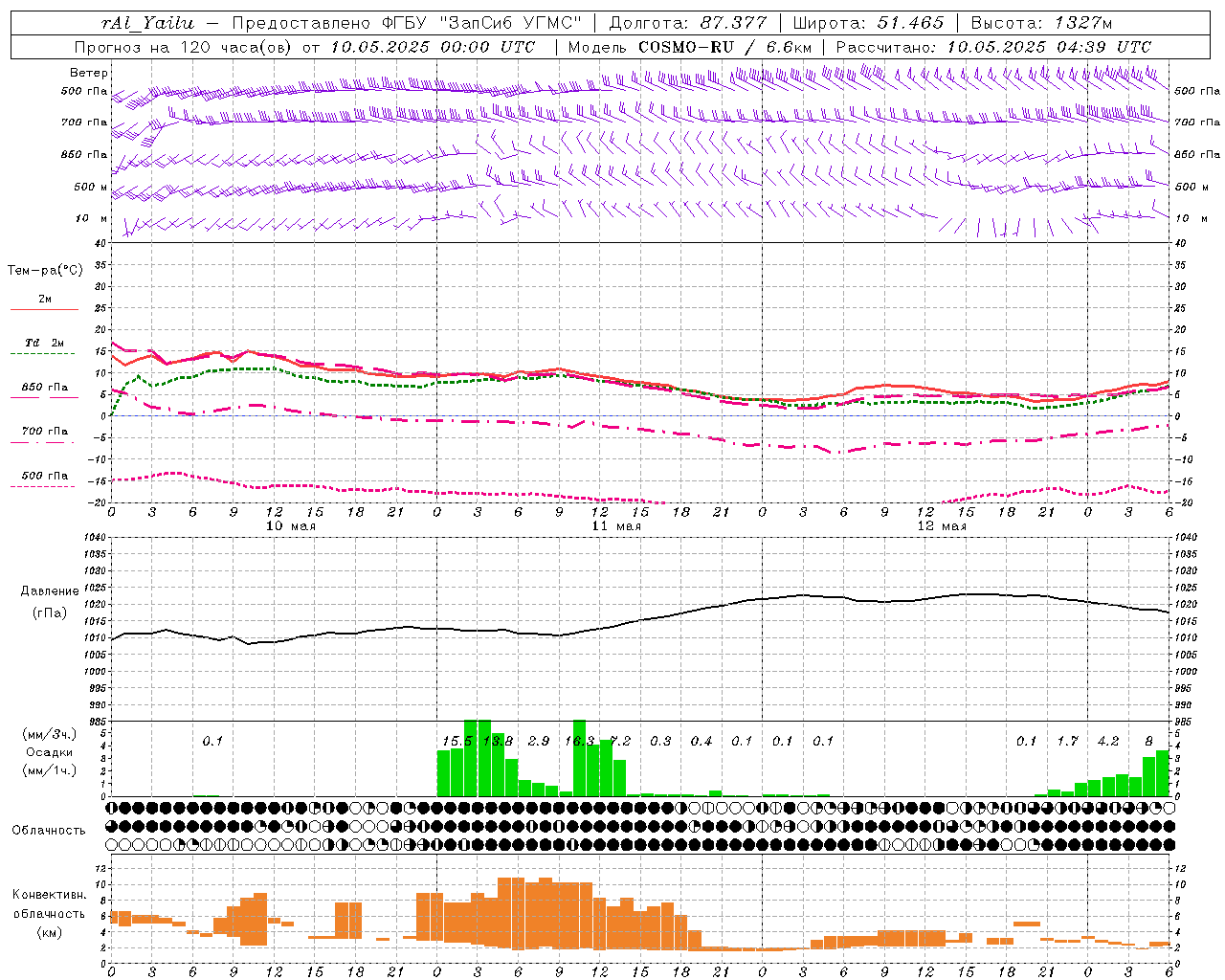Select the Рассчитано: 10.05.2025 04:39 UTC timestamp
This screenshot has width=1225, height=980.
coord(993,47)
